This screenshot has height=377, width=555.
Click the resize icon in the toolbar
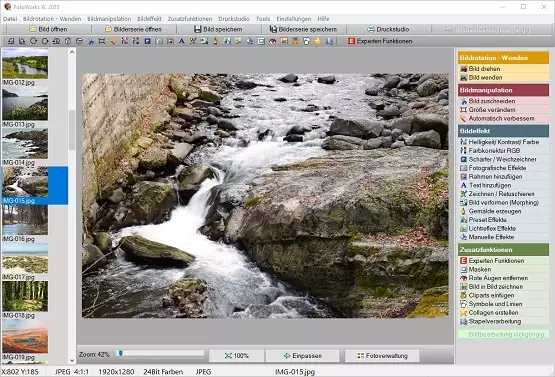click(x=102, y=41)
